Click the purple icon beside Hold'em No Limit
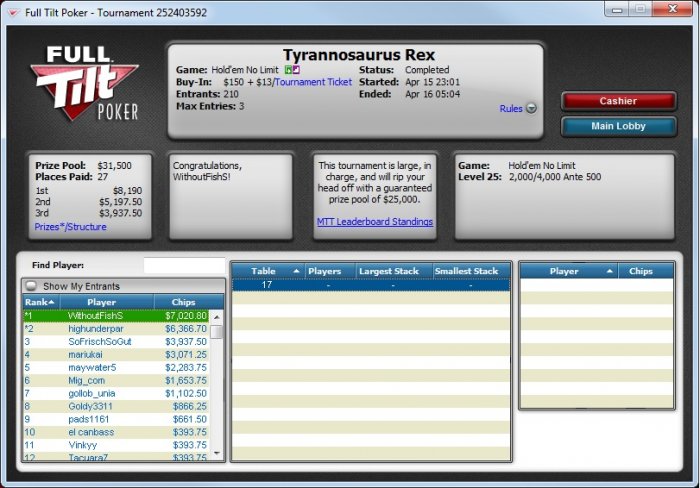The width and height of the screenshot is (700, 488). tap(296, 70)
